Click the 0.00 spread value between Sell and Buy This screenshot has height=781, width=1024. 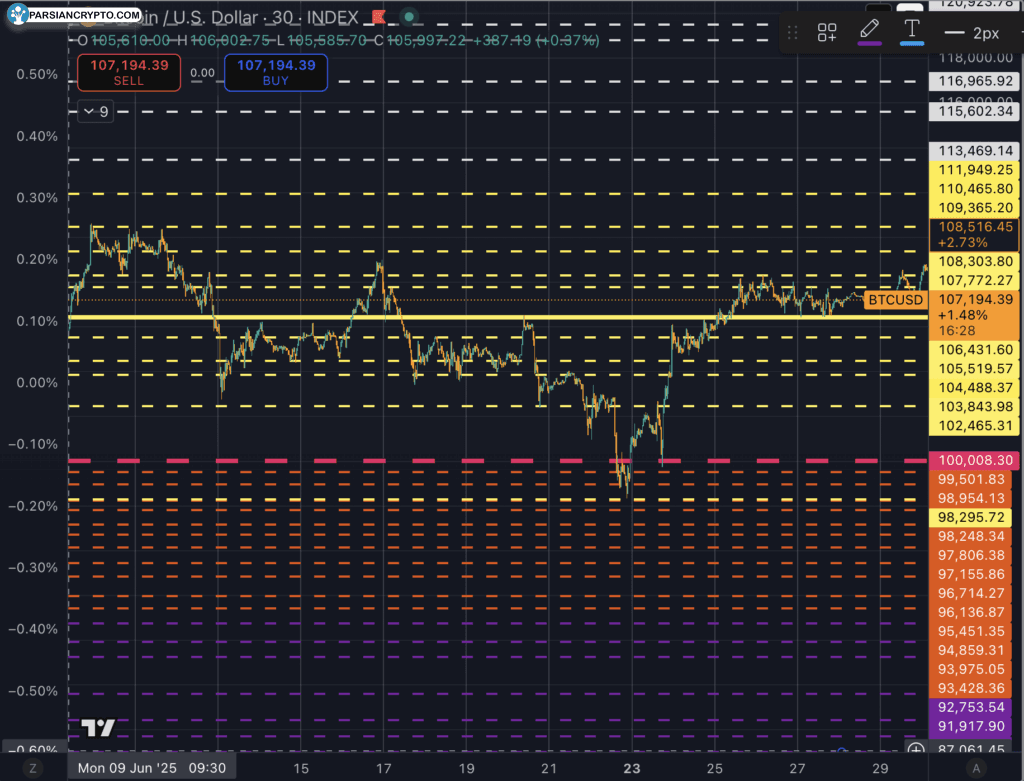tap(202, 73)
